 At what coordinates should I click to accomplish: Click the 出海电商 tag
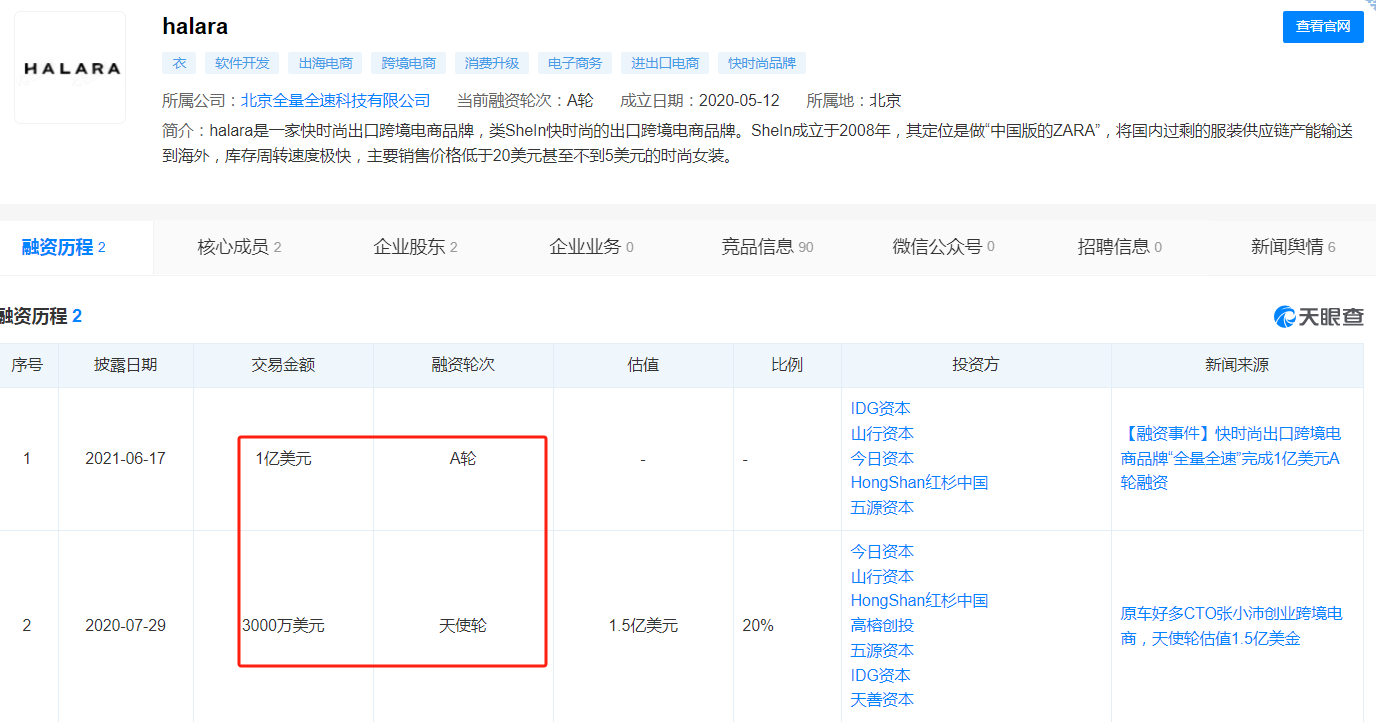[x=325, y=63]
